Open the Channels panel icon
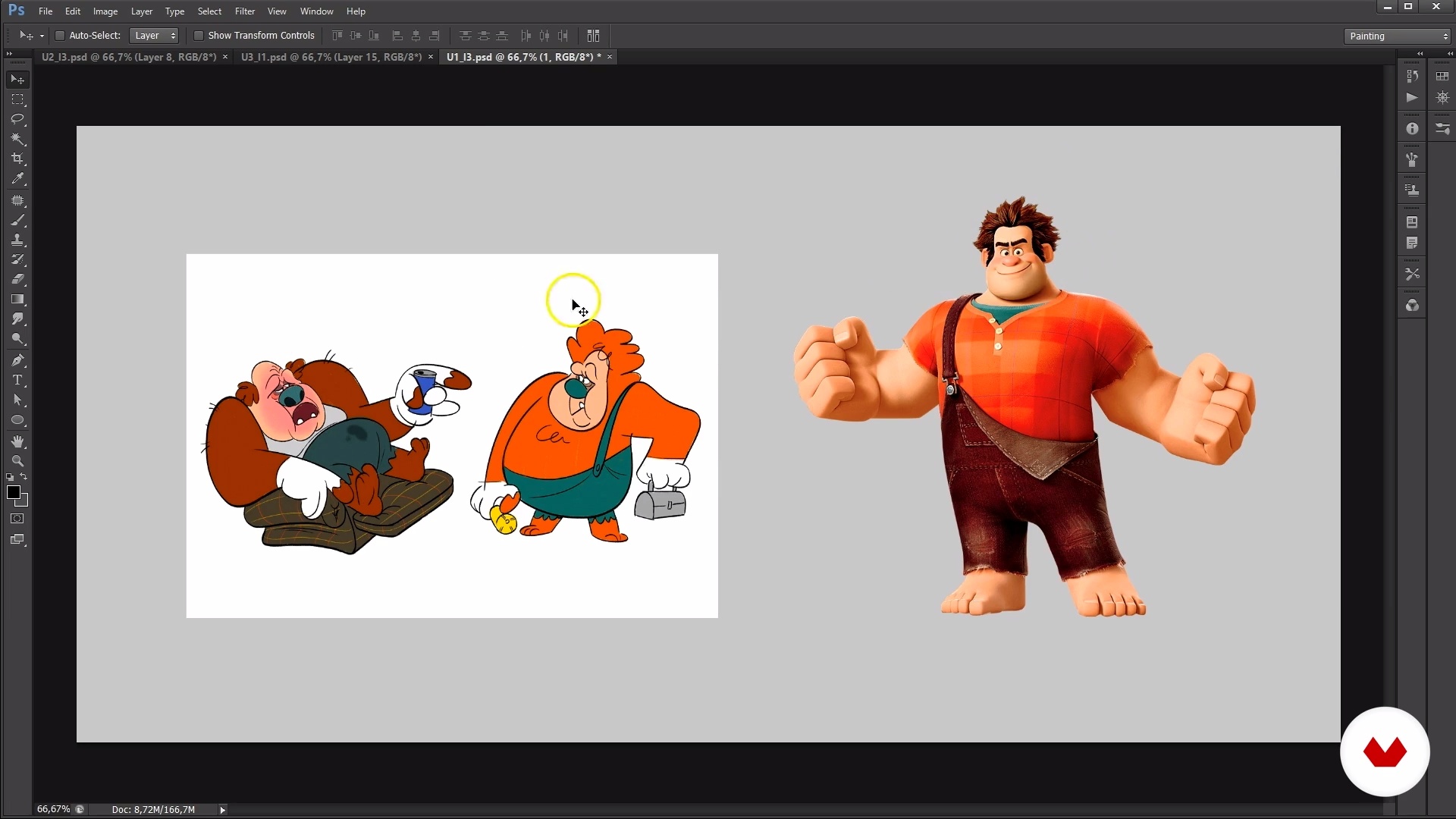 [1412, 306]
